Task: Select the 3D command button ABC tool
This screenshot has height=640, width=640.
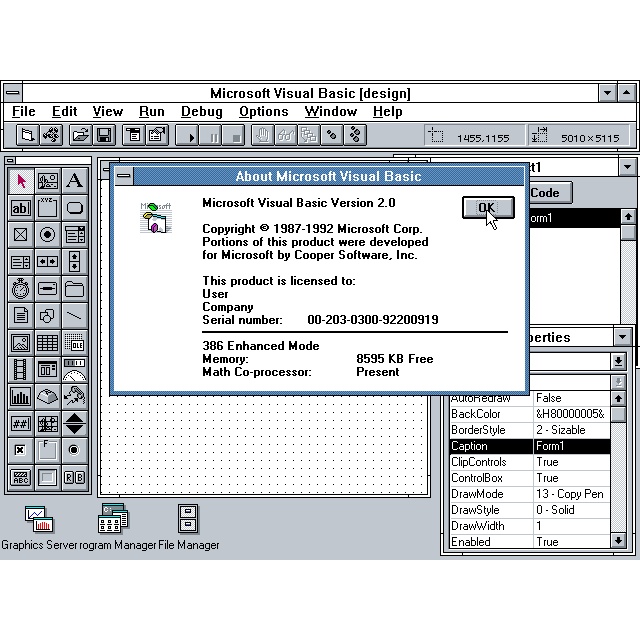Action: tap(21, 477)
